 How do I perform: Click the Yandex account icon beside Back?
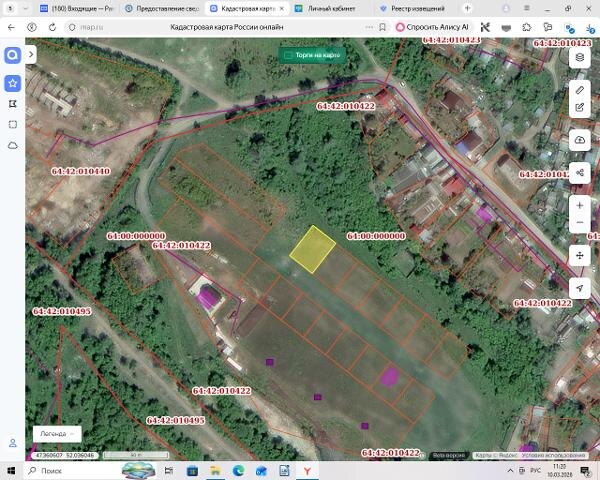click(x=32, y=27)
